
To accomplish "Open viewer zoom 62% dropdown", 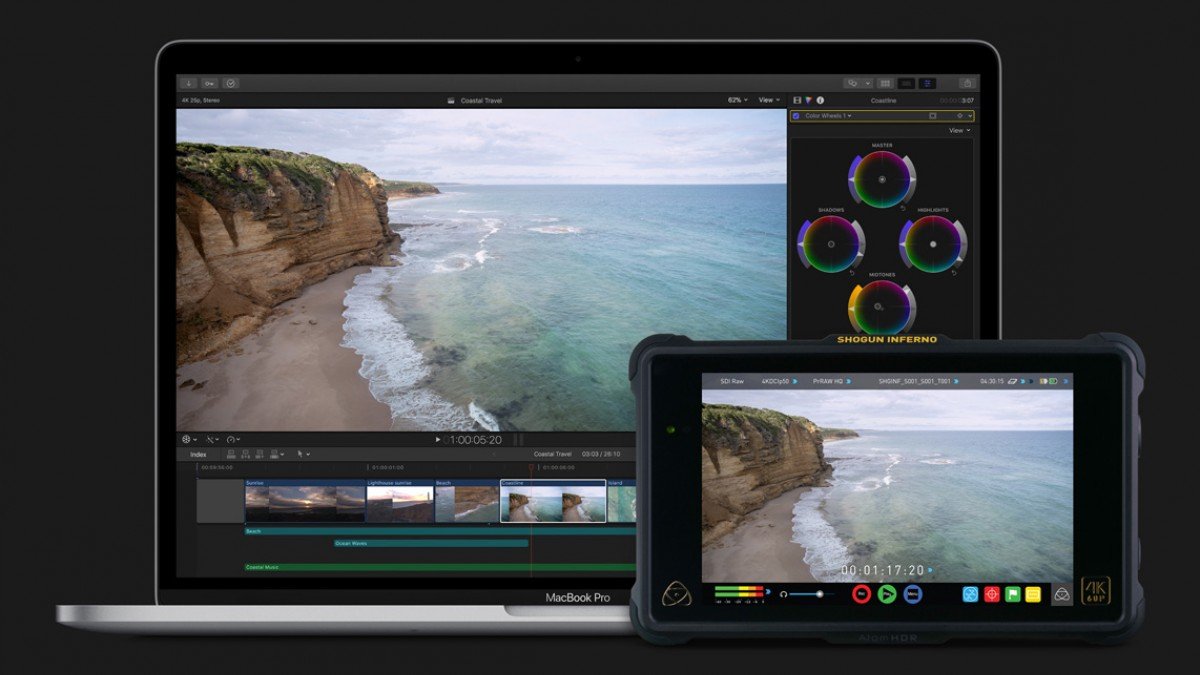I will pos(739,100).
